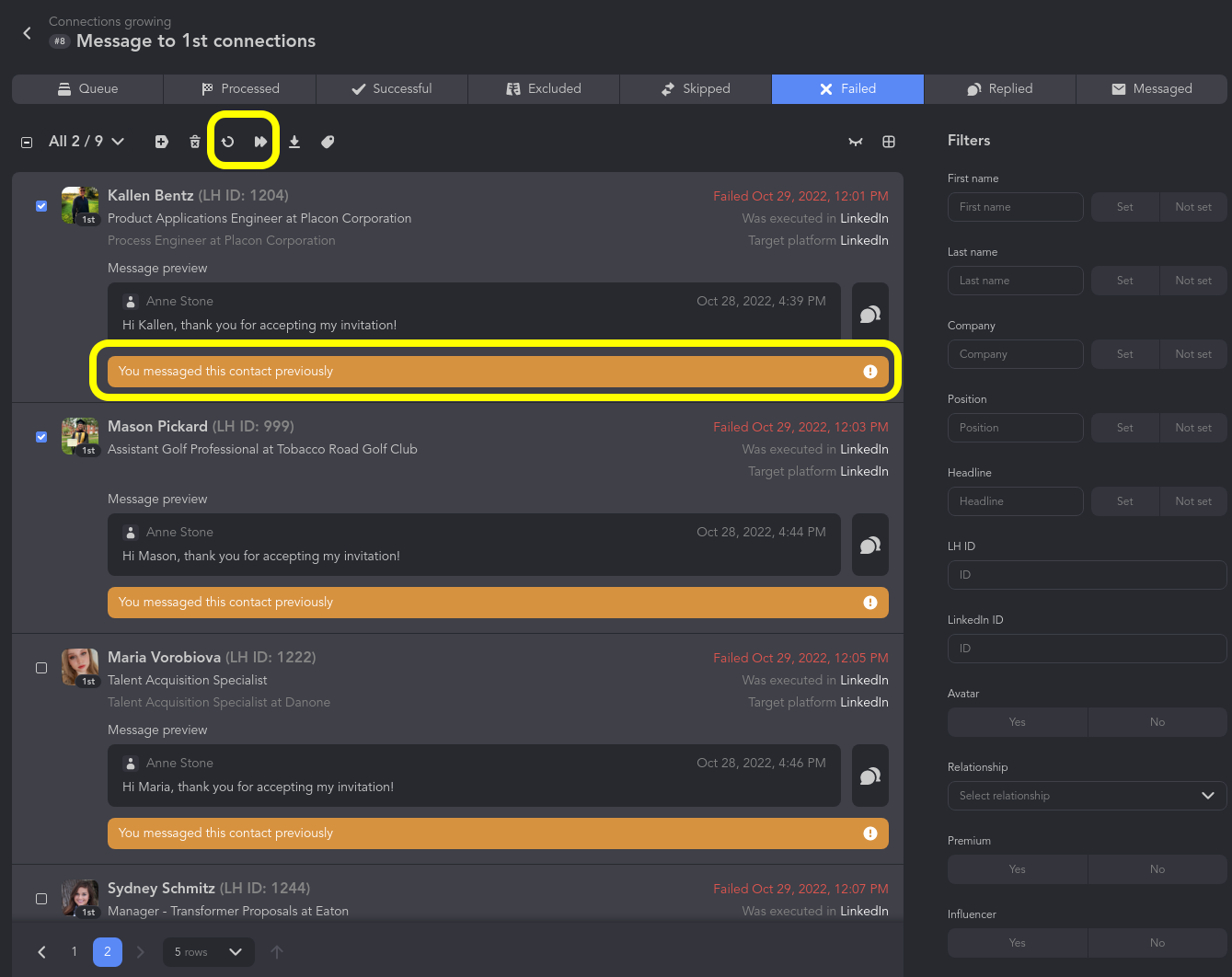Open Maria Vorobiova's name link
The height and width of the screenshot is (977, 1232).
coord(164,658)
